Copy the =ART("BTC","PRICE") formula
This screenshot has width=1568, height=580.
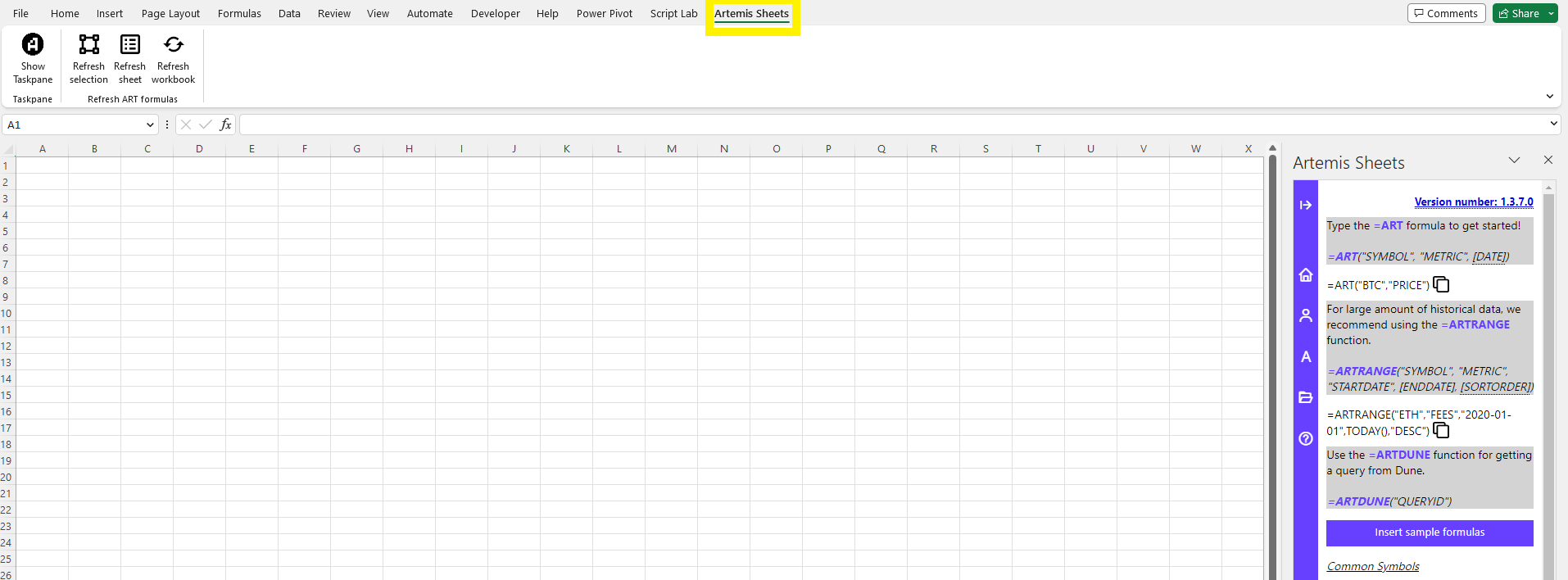(1441, 284)
